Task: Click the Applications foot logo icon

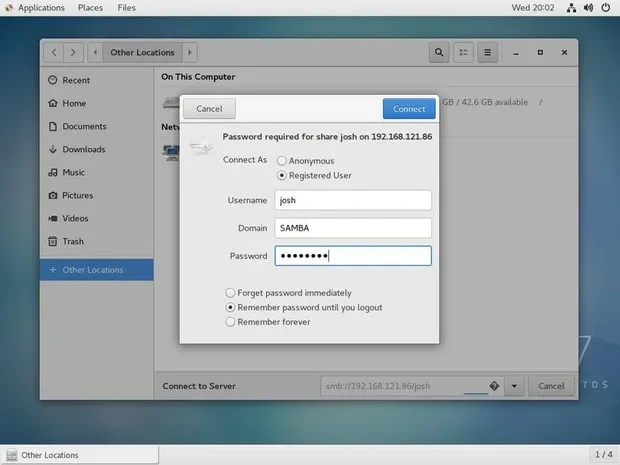Action: click(x=9, y=8)
